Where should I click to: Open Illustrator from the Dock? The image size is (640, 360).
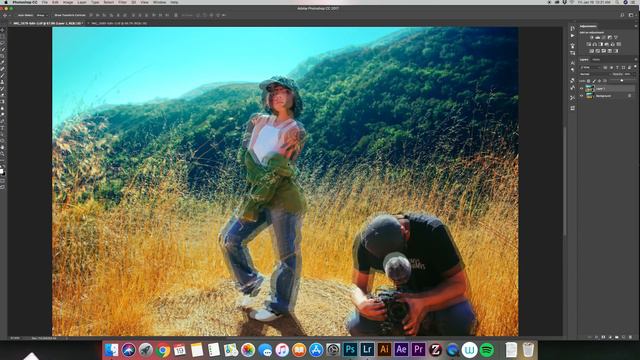pos(384,349)
